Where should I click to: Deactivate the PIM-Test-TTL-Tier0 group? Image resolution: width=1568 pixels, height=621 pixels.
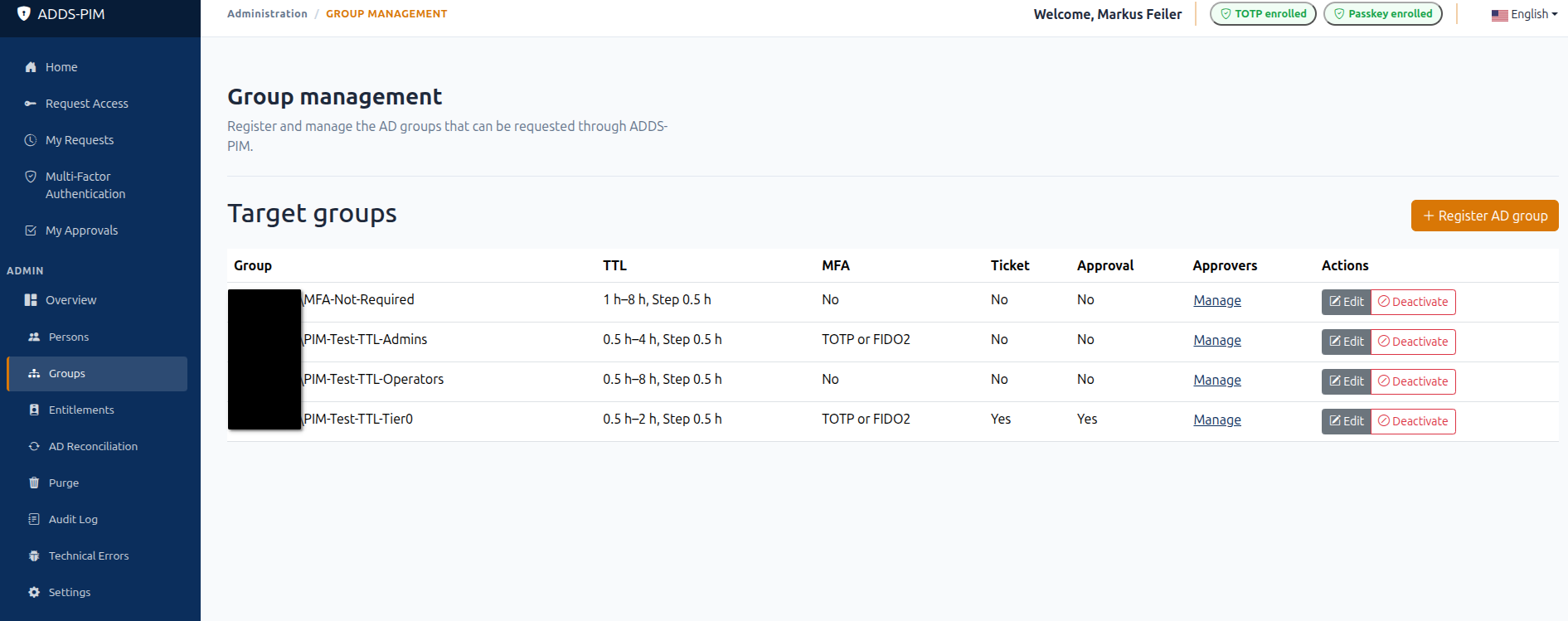tap(1413, 421)
